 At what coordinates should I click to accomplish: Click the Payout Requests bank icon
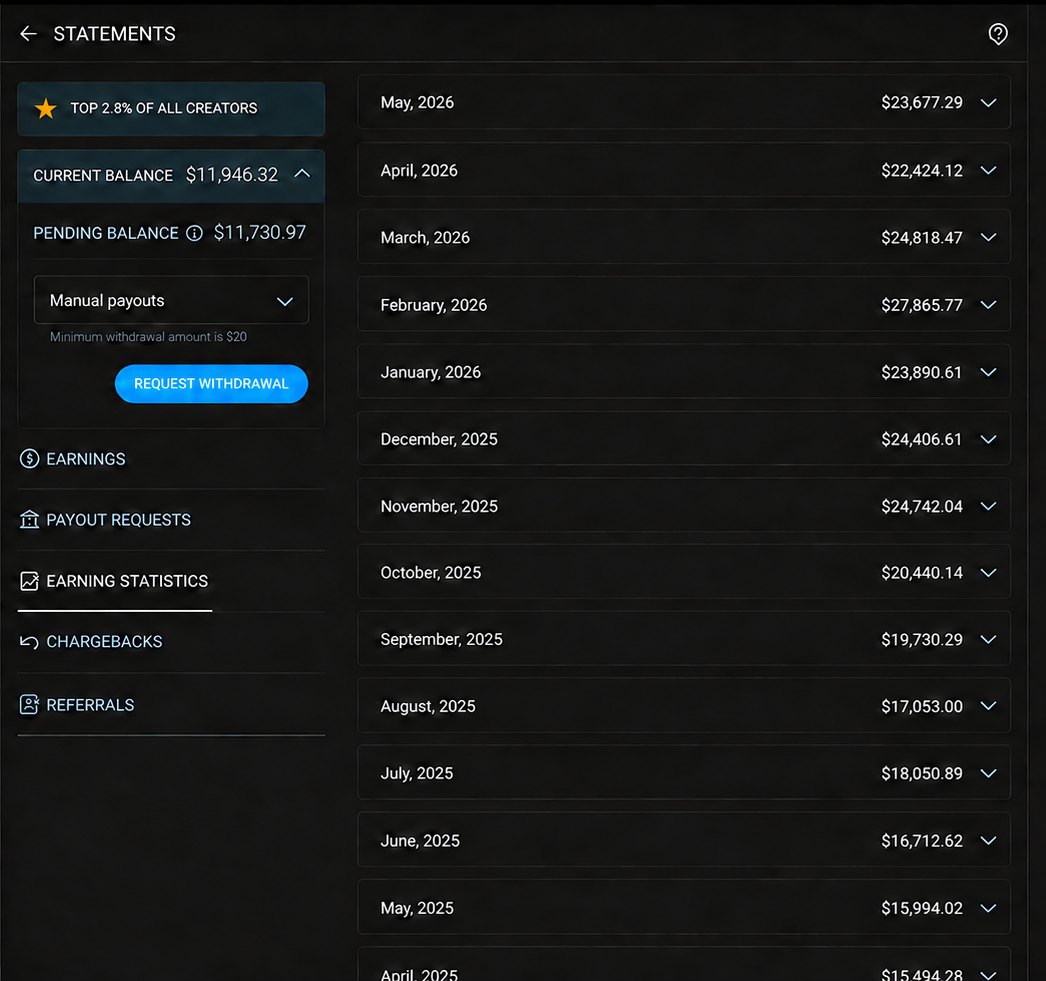(29, 520)
